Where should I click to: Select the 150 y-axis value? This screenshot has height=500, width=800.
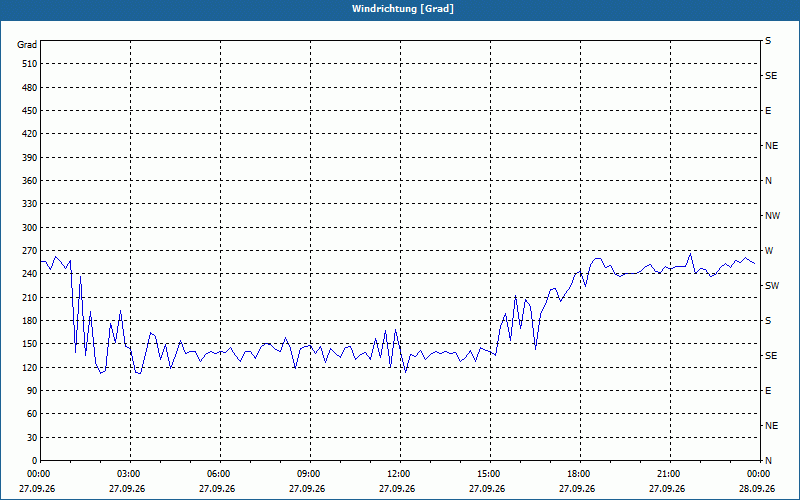(30, 344)
